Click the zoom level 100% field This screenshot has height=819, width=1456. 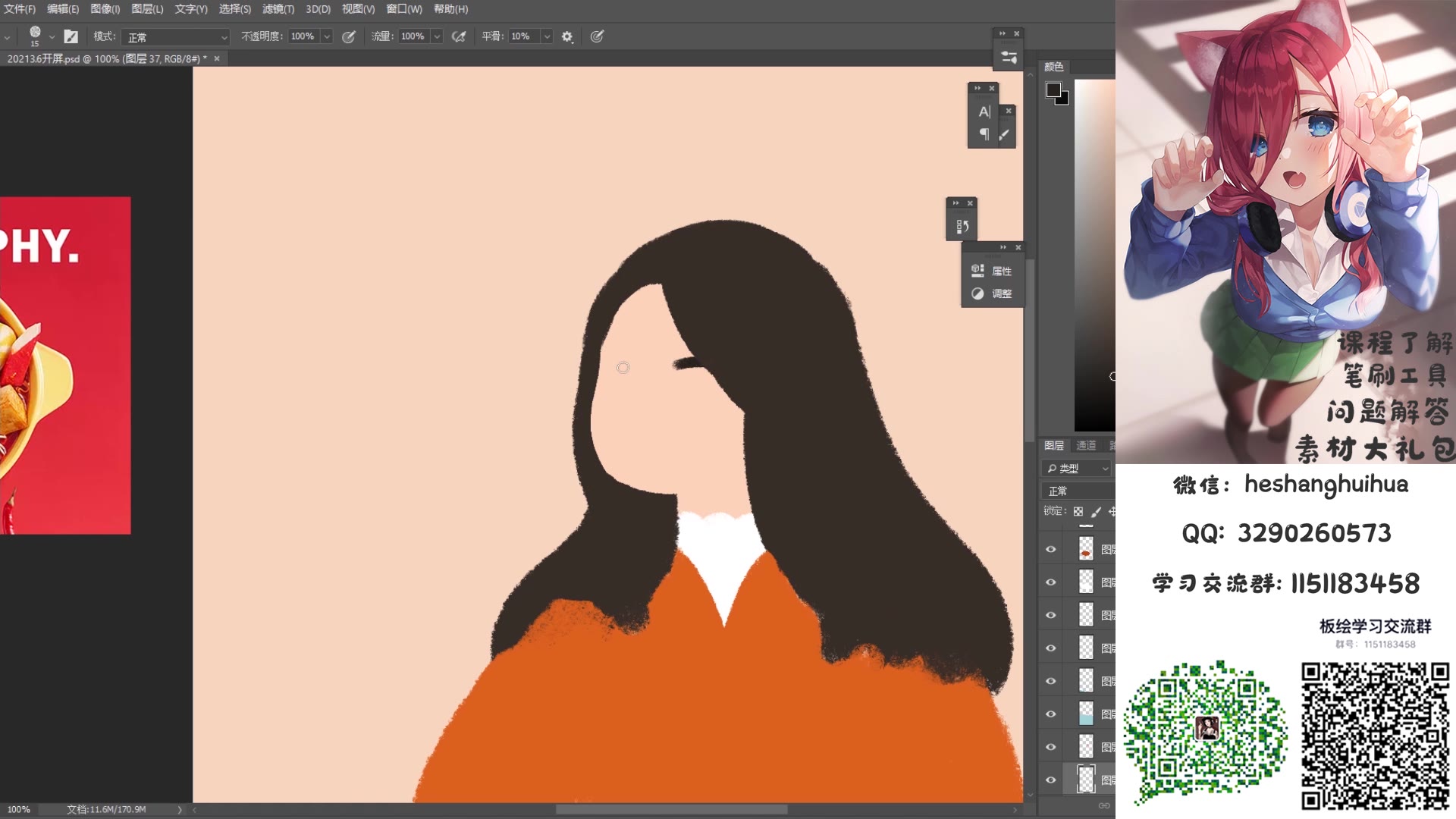pos(19,810)
